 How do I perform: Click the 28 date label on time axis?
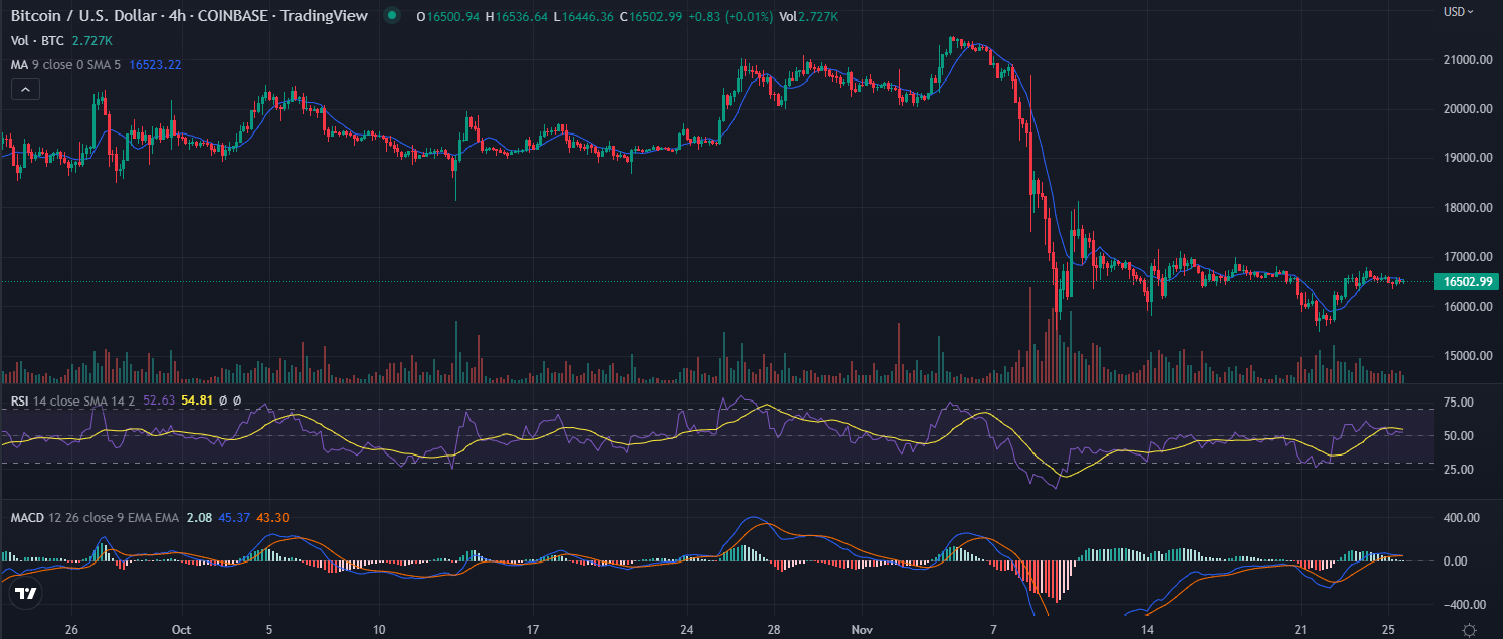coord(774,631)
